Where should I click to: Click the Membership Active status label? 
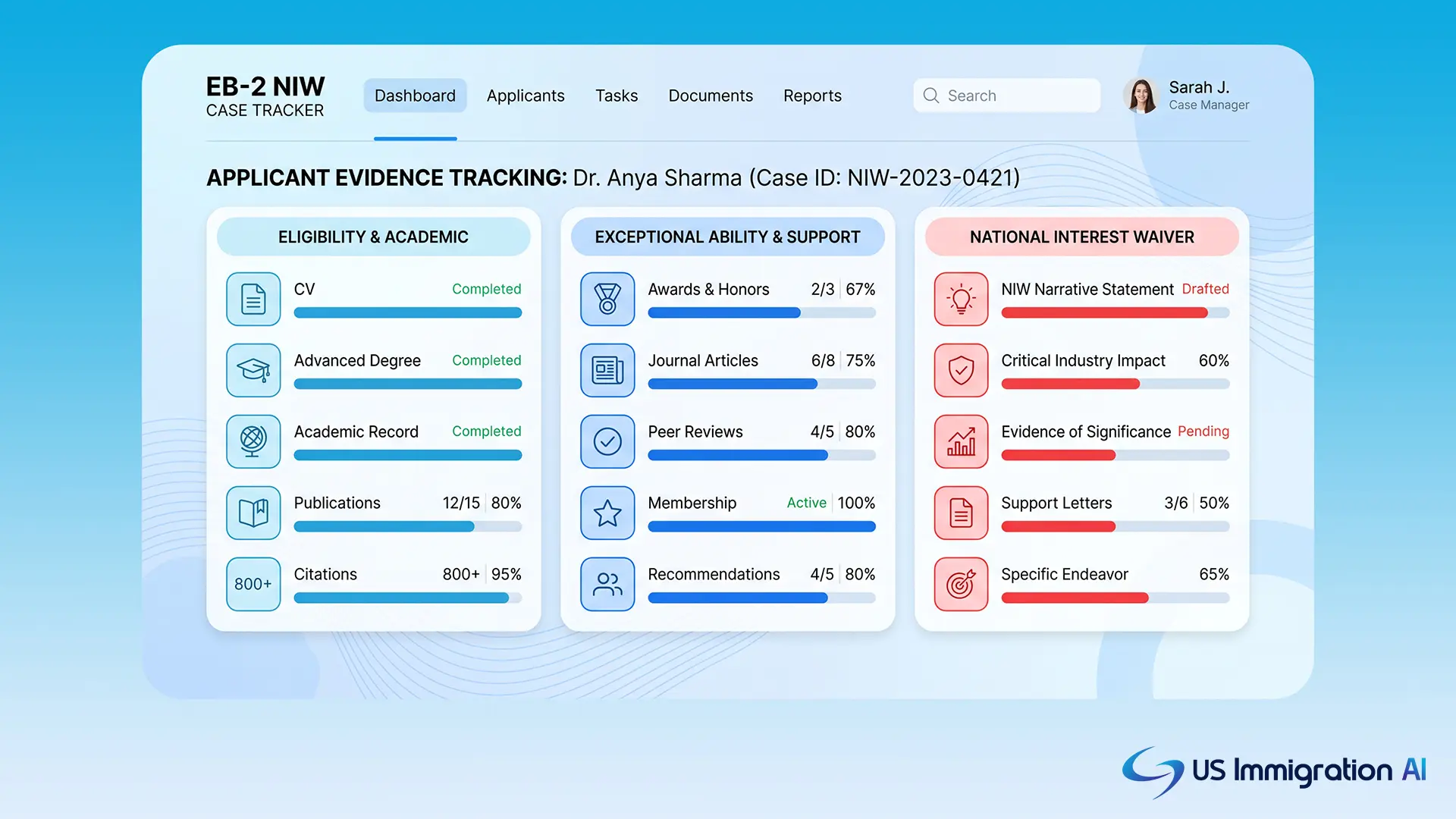tap(806, 503)
